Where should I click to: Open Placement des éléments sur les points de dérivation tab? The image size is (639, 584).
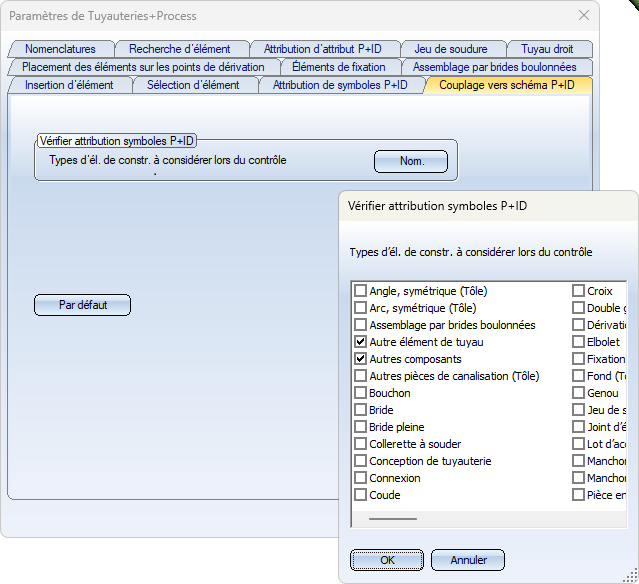pos(143,67)
